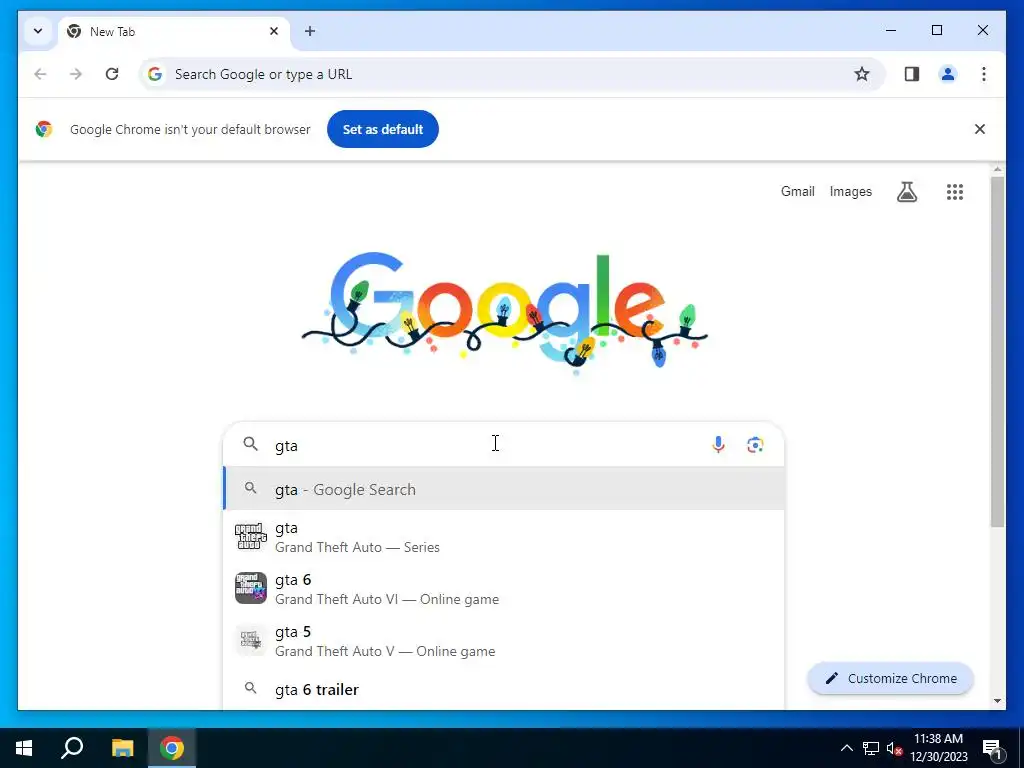Click the holiday Google doodle
The image size is (1024, 768).
504,312
